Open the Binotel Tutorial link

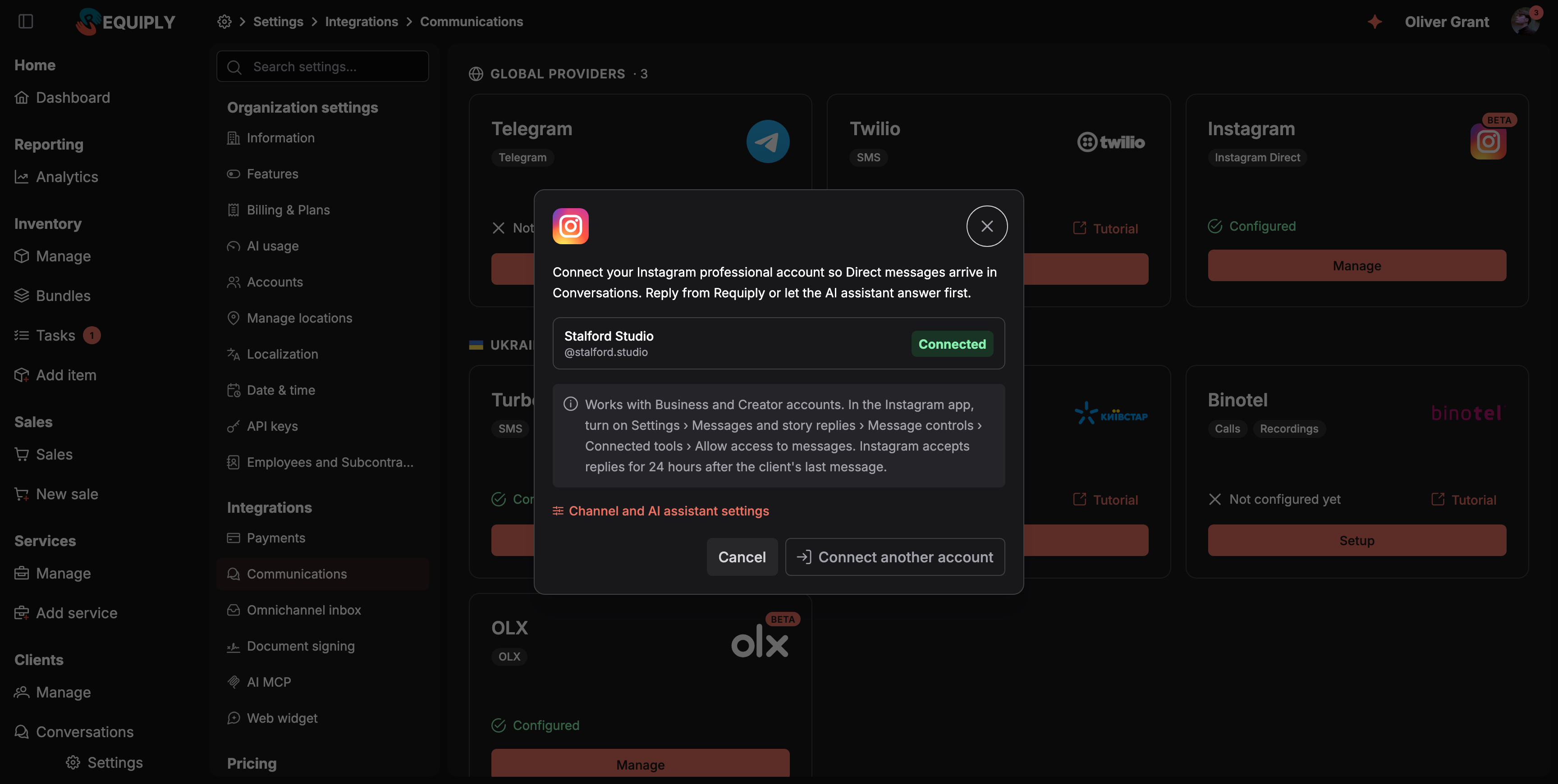click(1464, 499)
